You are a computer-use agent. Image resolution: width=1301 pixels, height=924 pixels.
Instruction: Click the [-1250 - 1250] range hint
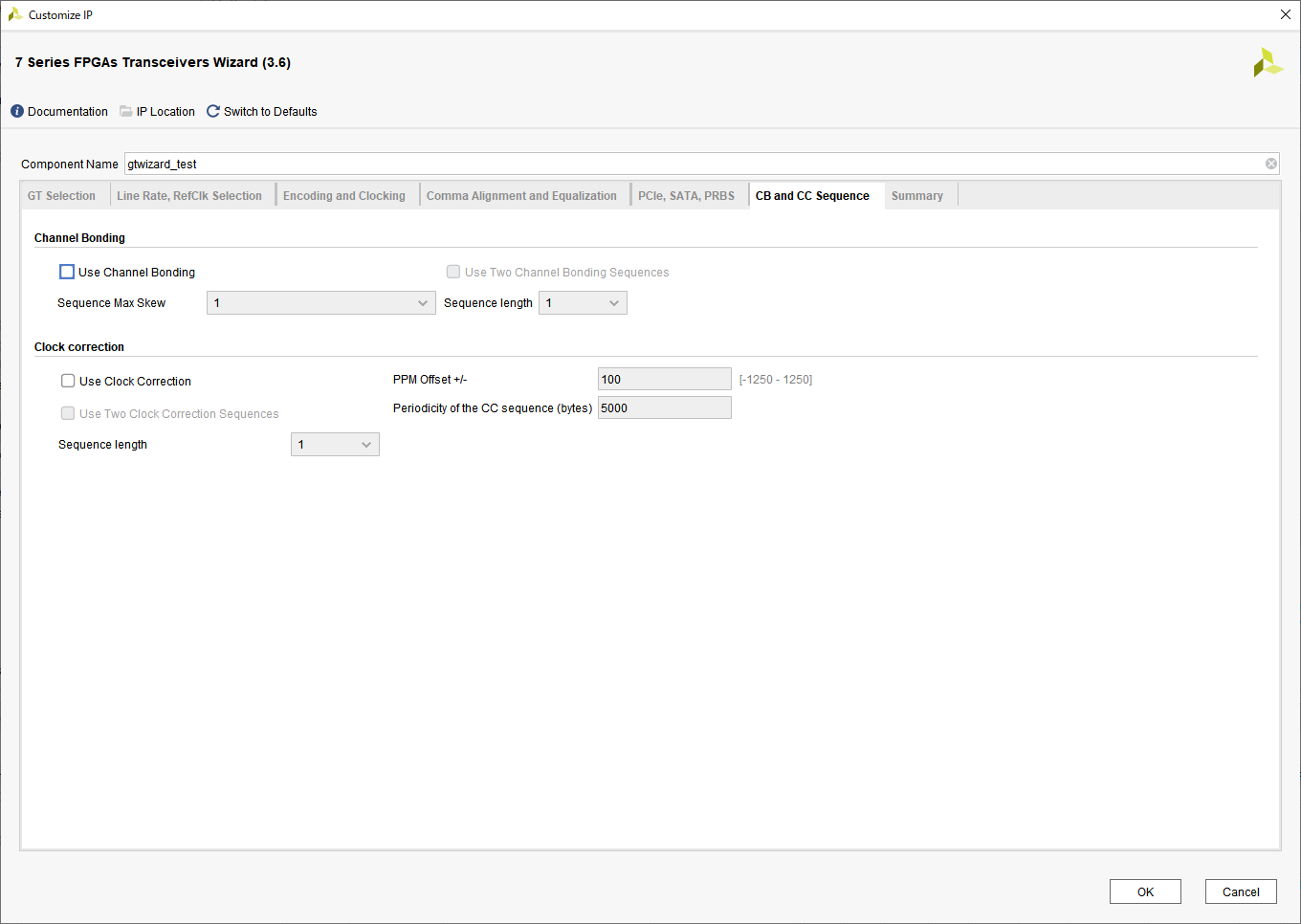coord(776,380)
